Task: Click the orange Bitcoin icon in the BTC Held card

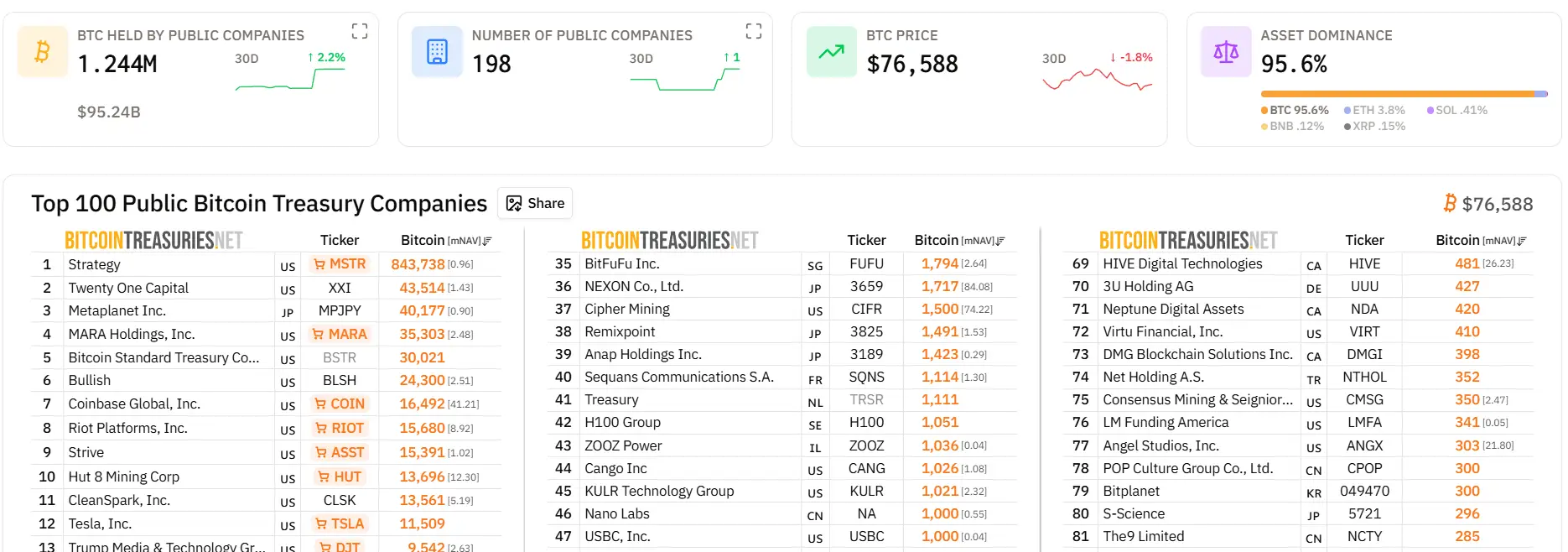Action: [43, 52]
